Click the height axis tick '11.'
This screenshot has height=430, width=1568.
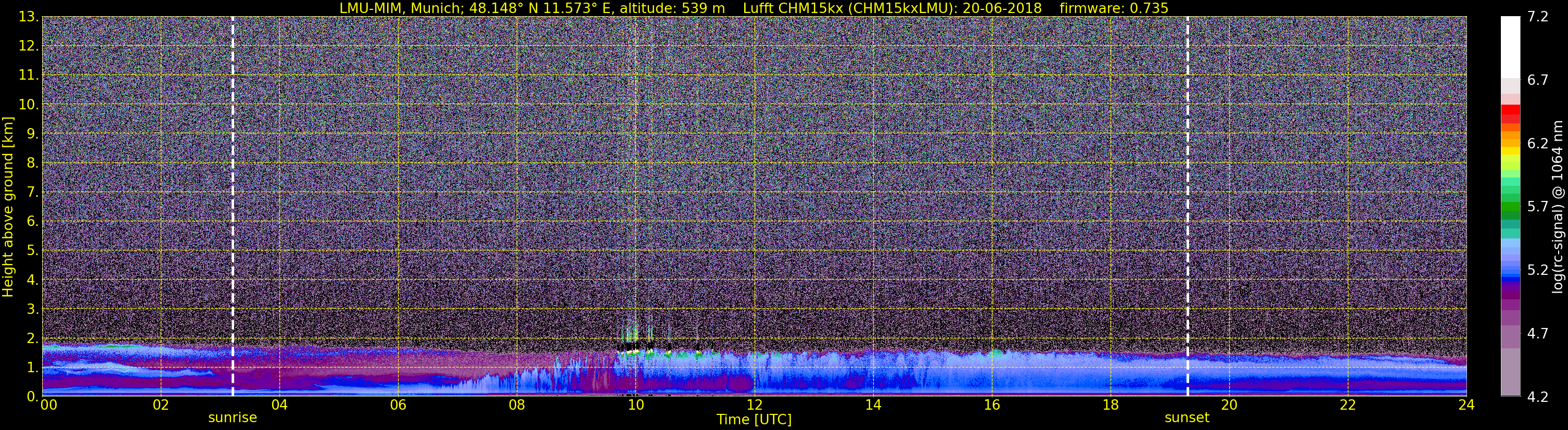pyautogui.click(x=29, y=75)
